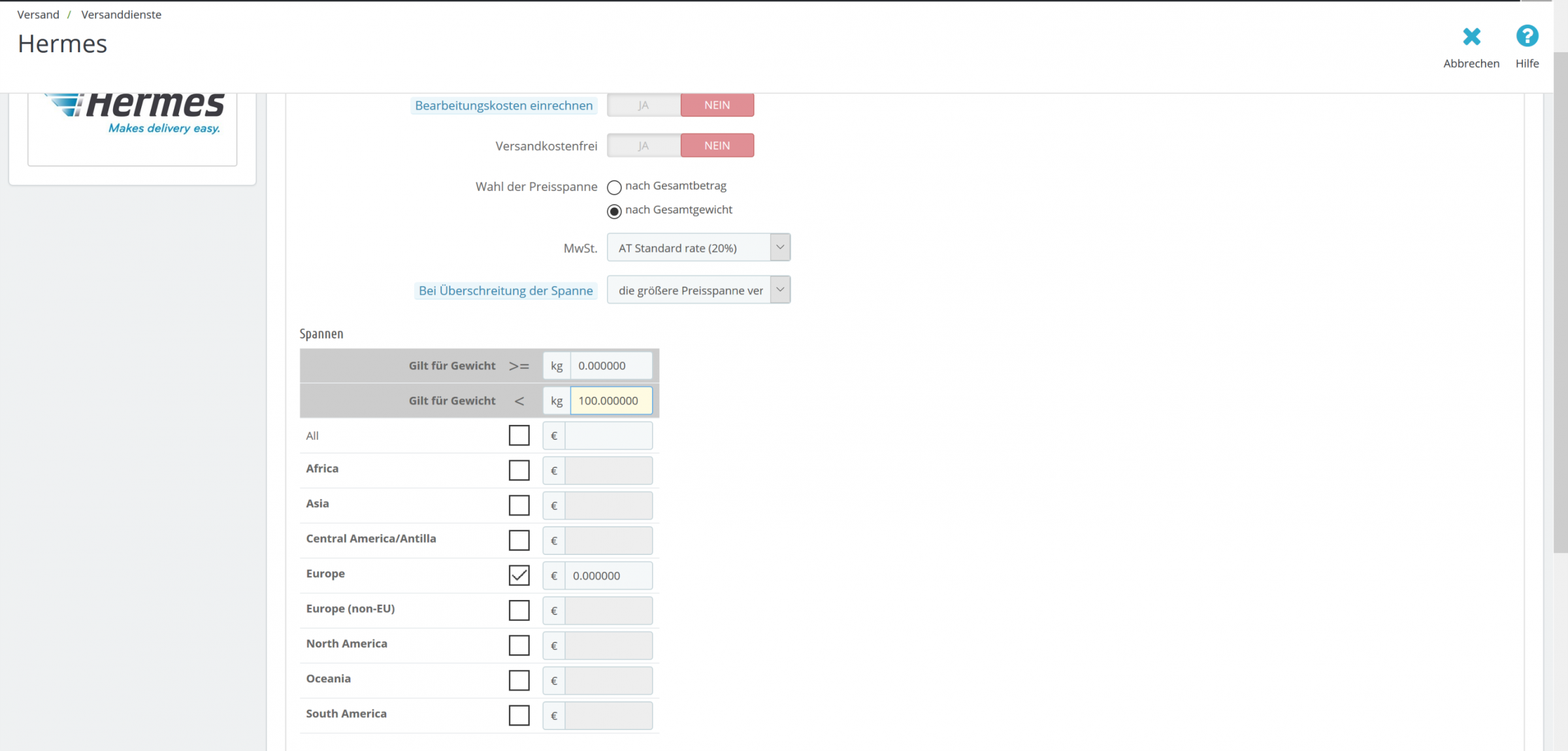Check the All zones checkbox
Screen dimensions: 1568x751
(x=519, y=435)
